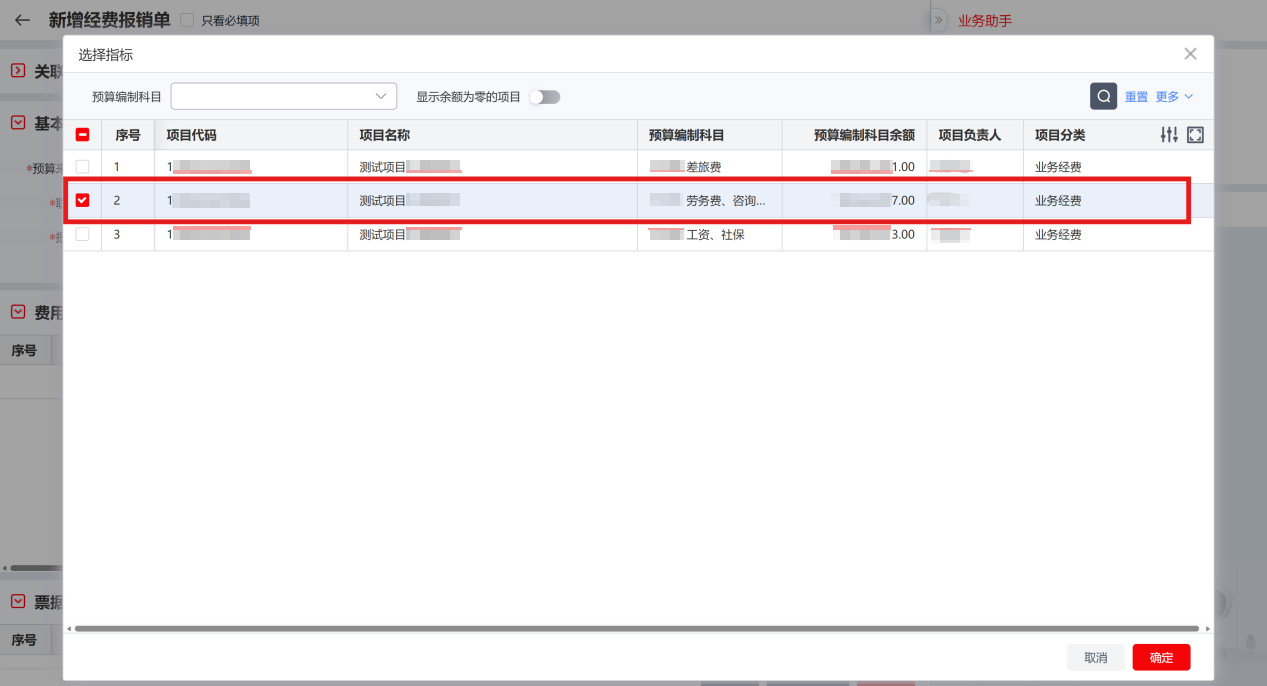The image size is (1267, 686).
Task: Close the 选择指标 dialog with X
Action: click(1190, 54)
